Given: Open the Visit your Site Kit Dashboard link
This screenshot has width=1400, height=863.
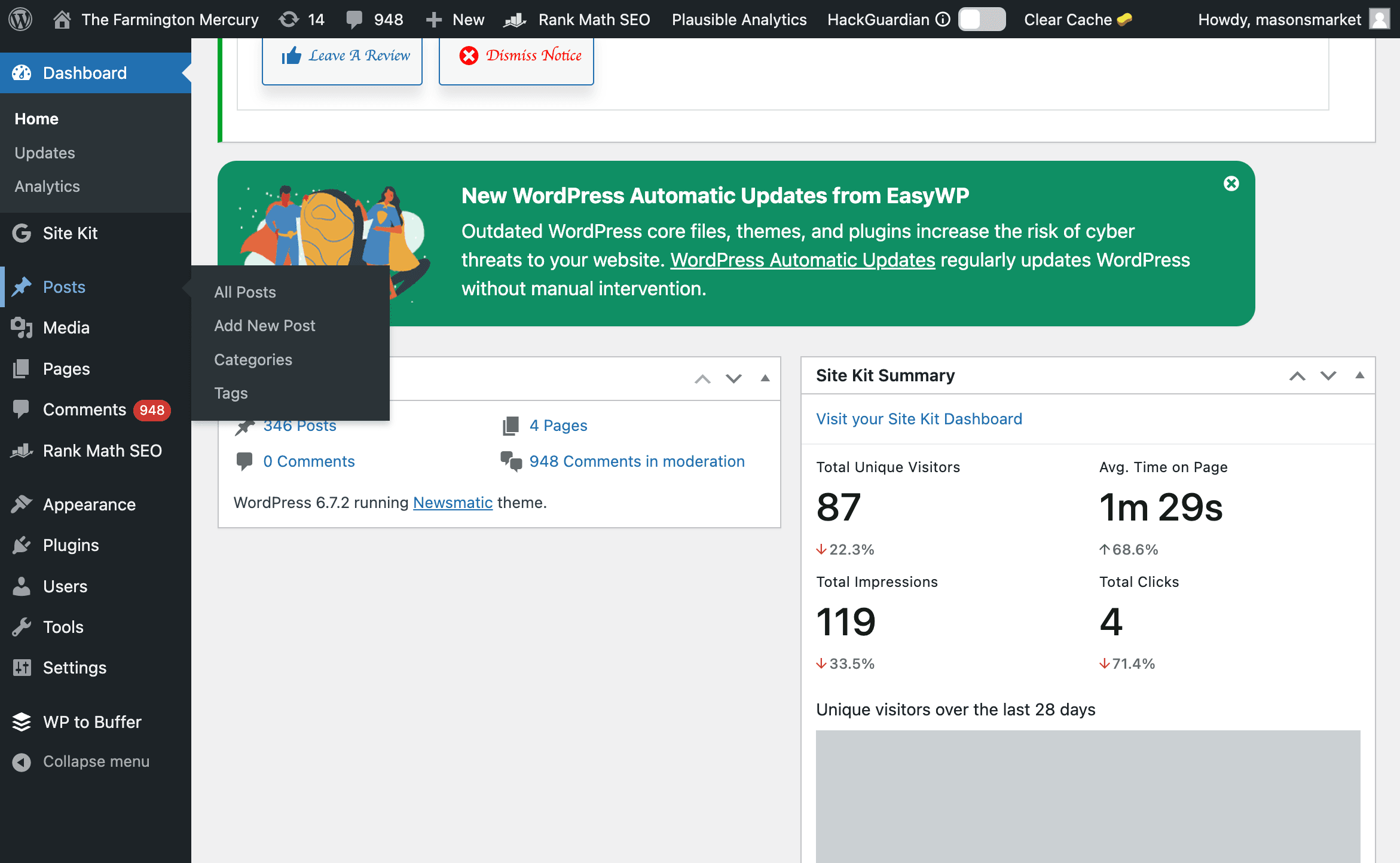Looking at the screenshot, I should [919, 418].
